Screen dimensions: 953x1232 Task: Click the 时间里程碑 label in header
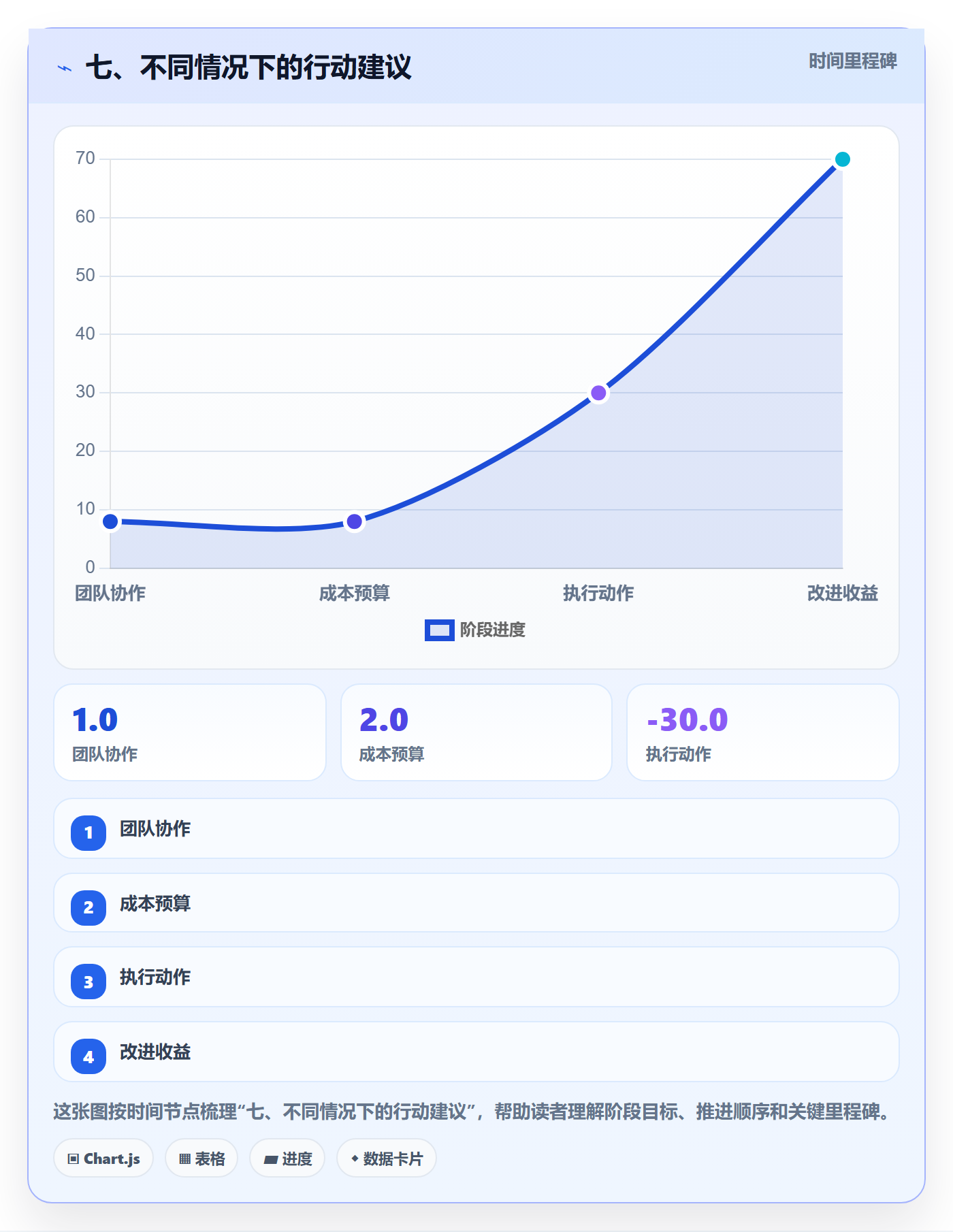pyautogui.click(x=852, y=61)
